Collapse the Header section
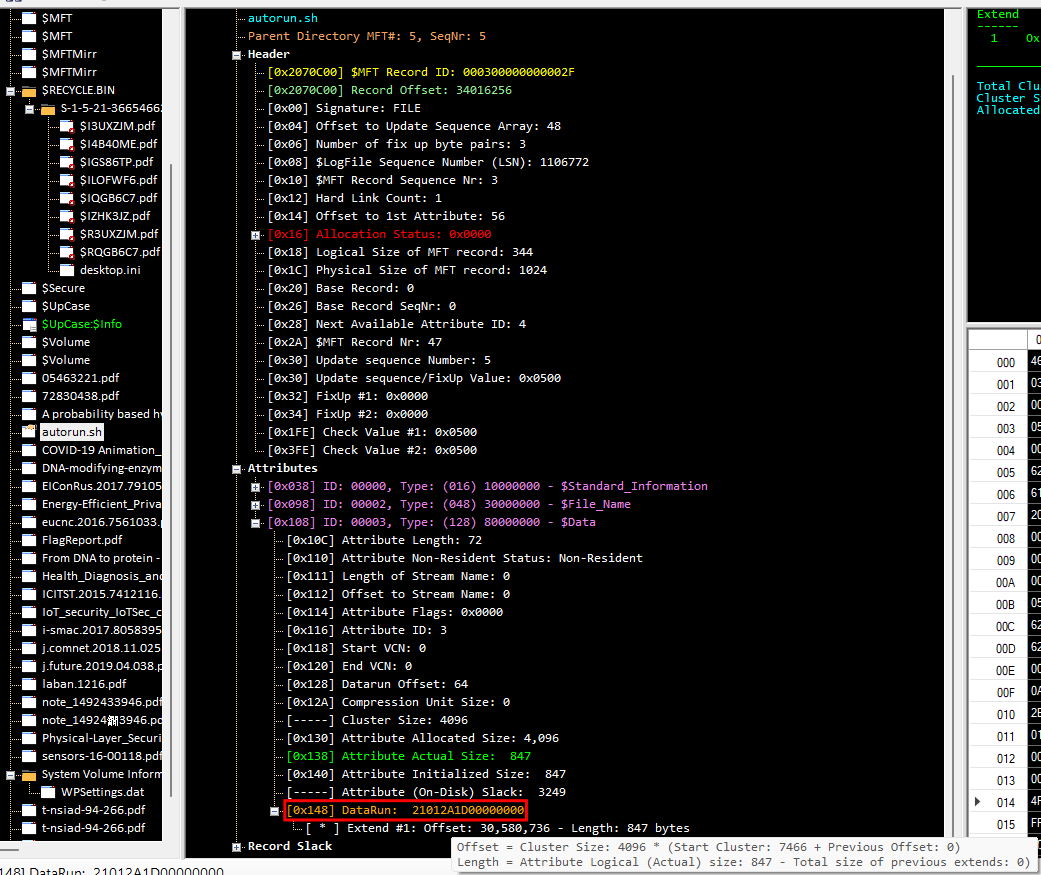The width and height of the screenshot is (1041, 875). 237,54
